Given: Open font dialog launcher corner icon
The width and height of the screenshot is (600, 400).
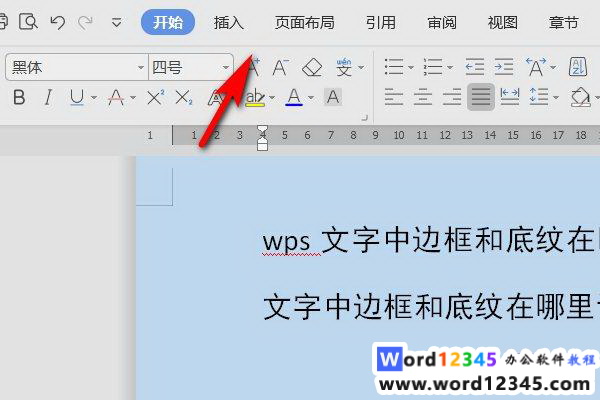Looking at the screenshot, I should coord(364,118).
